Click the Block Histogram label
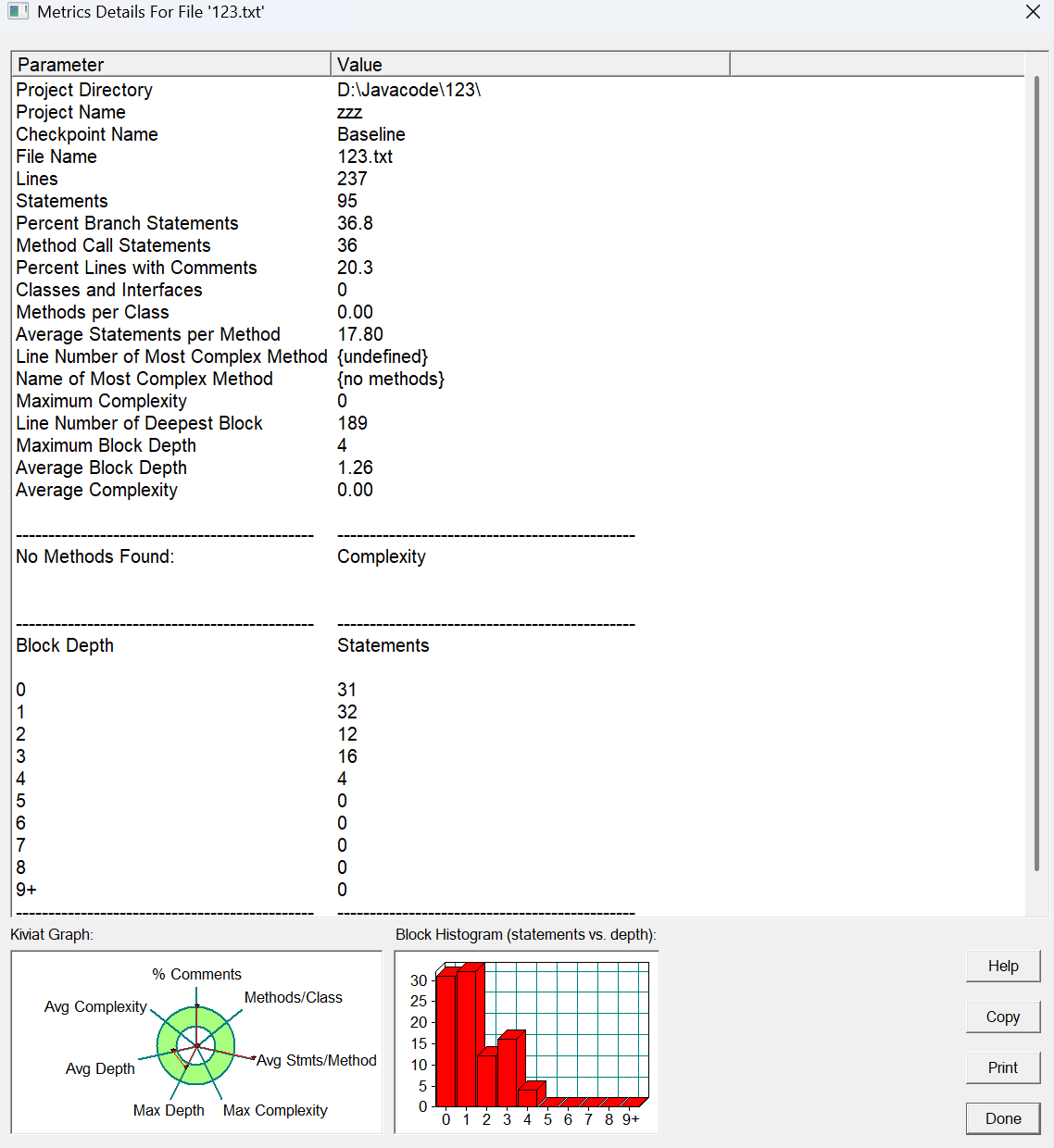The width and height of the screenshot is (1054, 1148). [x=526, y=934]
